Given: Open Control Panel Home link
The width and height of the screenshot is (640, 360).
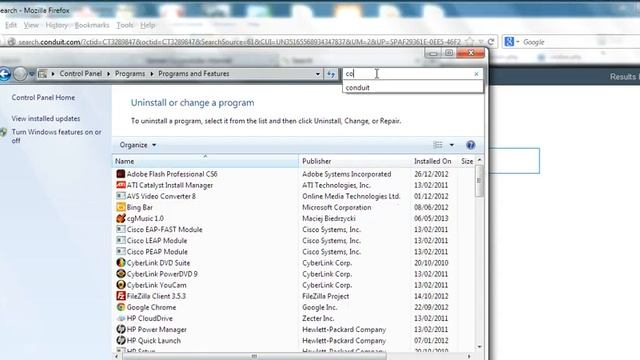Looking at the screenshot, I should (43, 98).
